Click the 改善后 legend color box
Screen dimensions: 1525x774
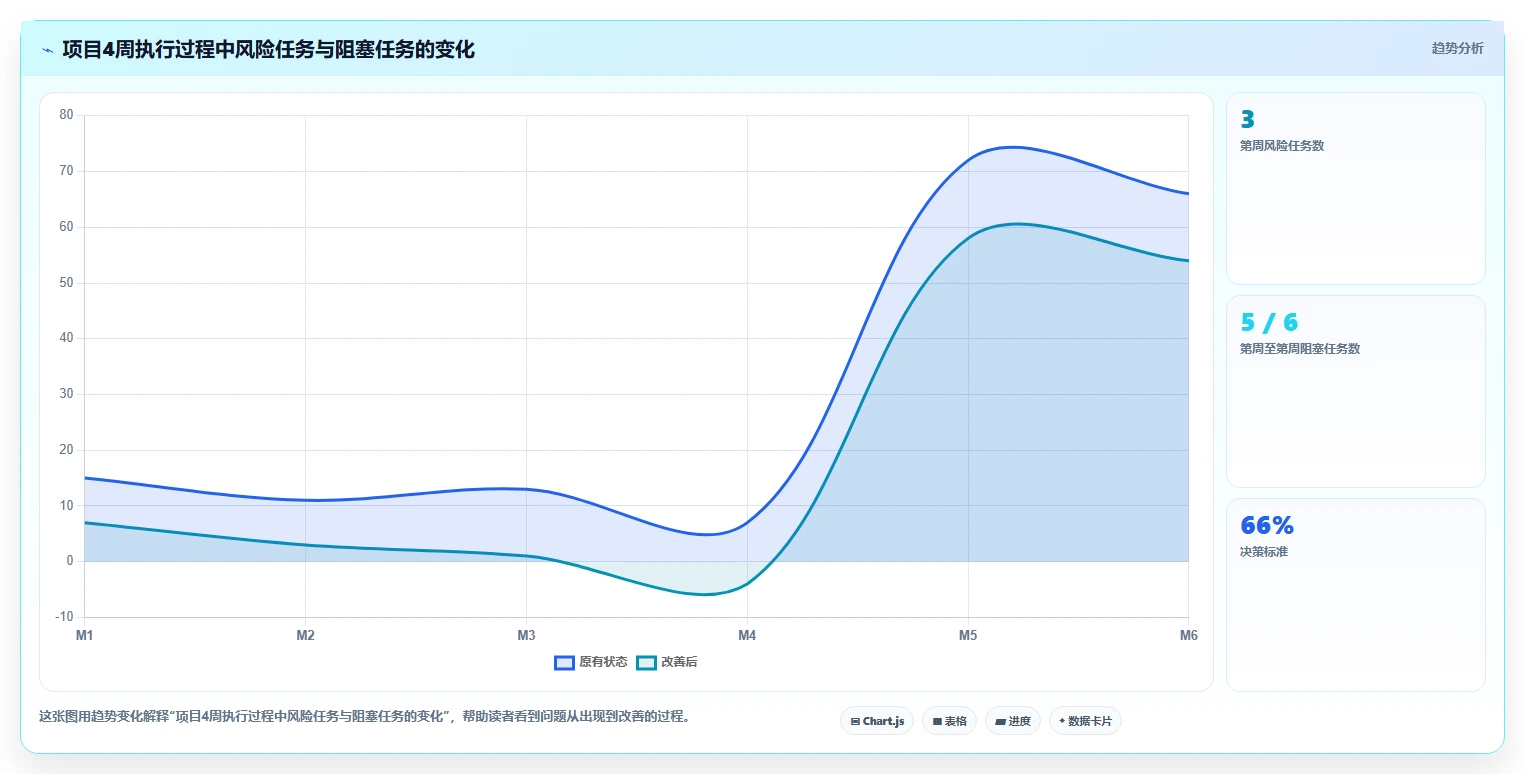coord(646,662)
